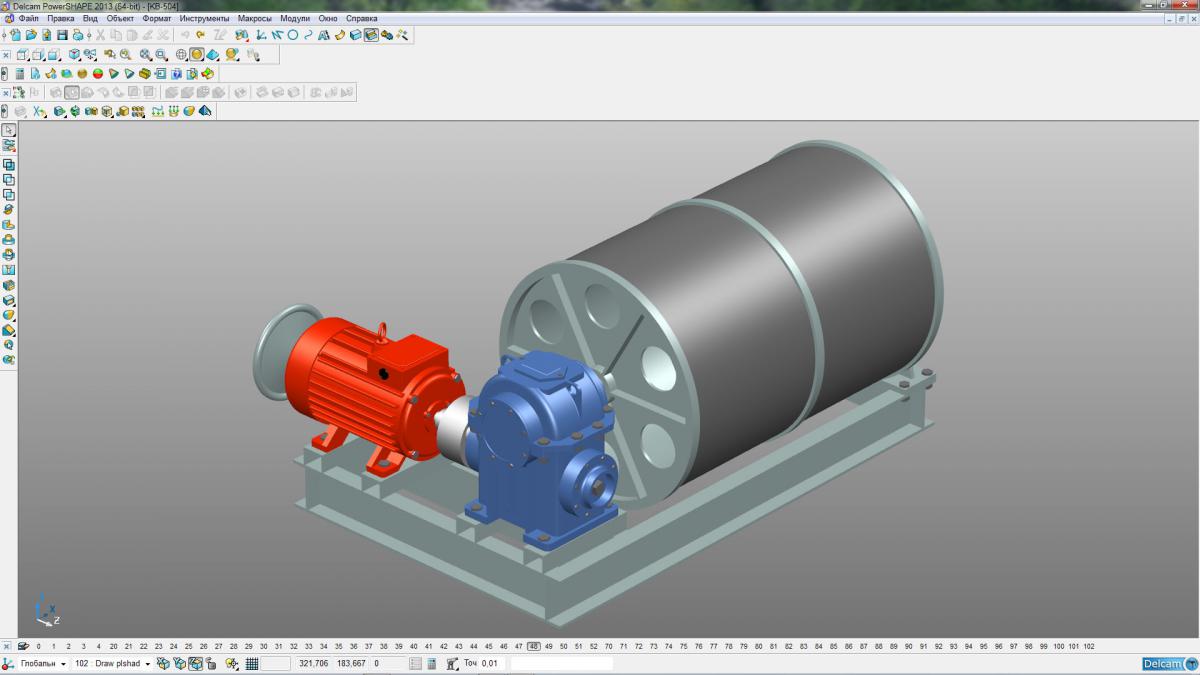Click the first boolean solids icon
The image size is (1200, 675).
(x=9, y=165)
